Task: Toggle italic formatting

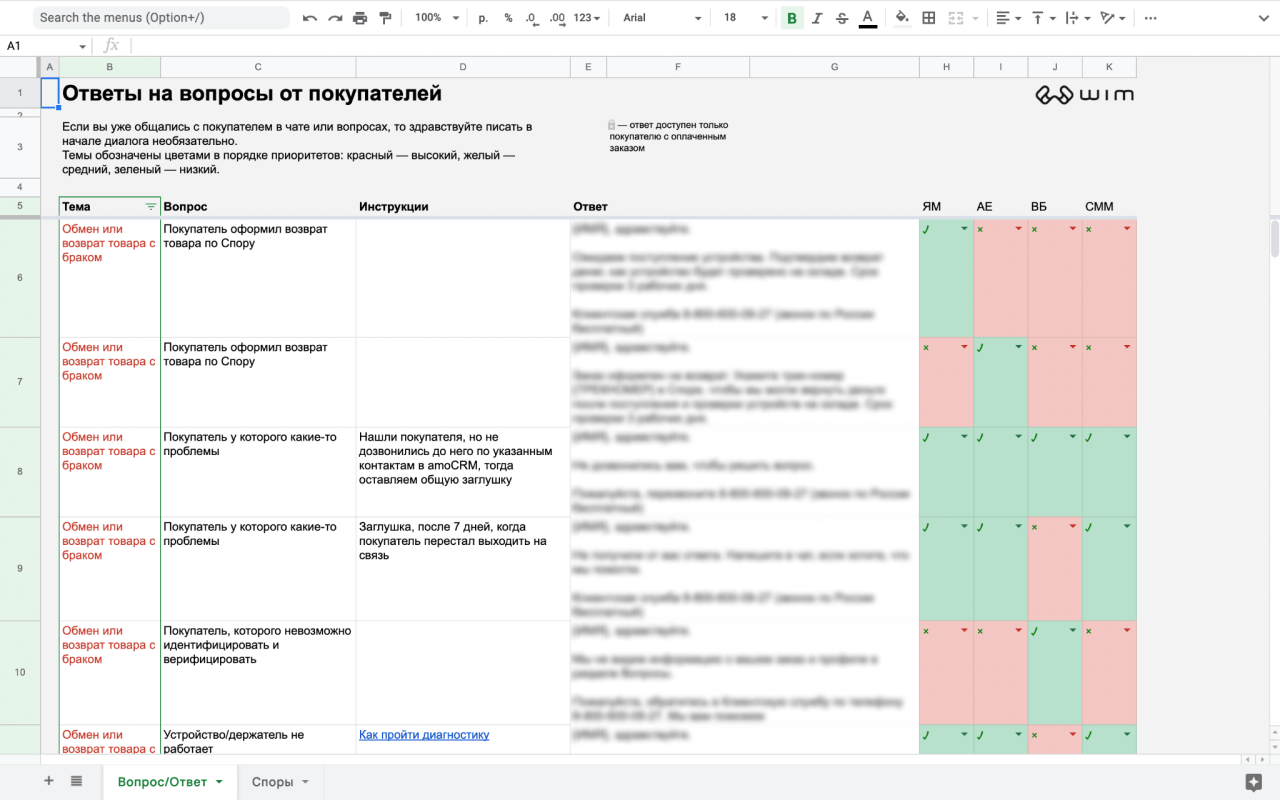Action: click(817, 18)
